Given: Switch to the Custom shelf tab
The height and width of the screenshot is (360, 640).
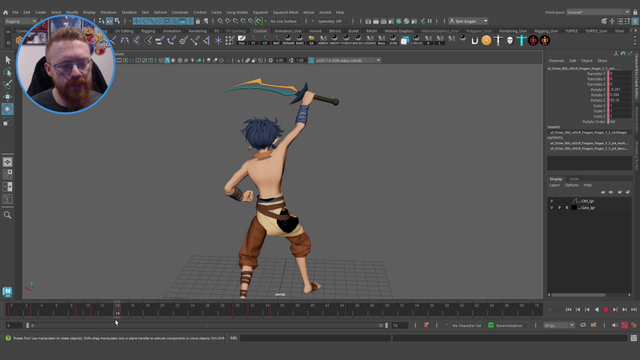Looking at the screenshot, I should click(x=260, y=31).
